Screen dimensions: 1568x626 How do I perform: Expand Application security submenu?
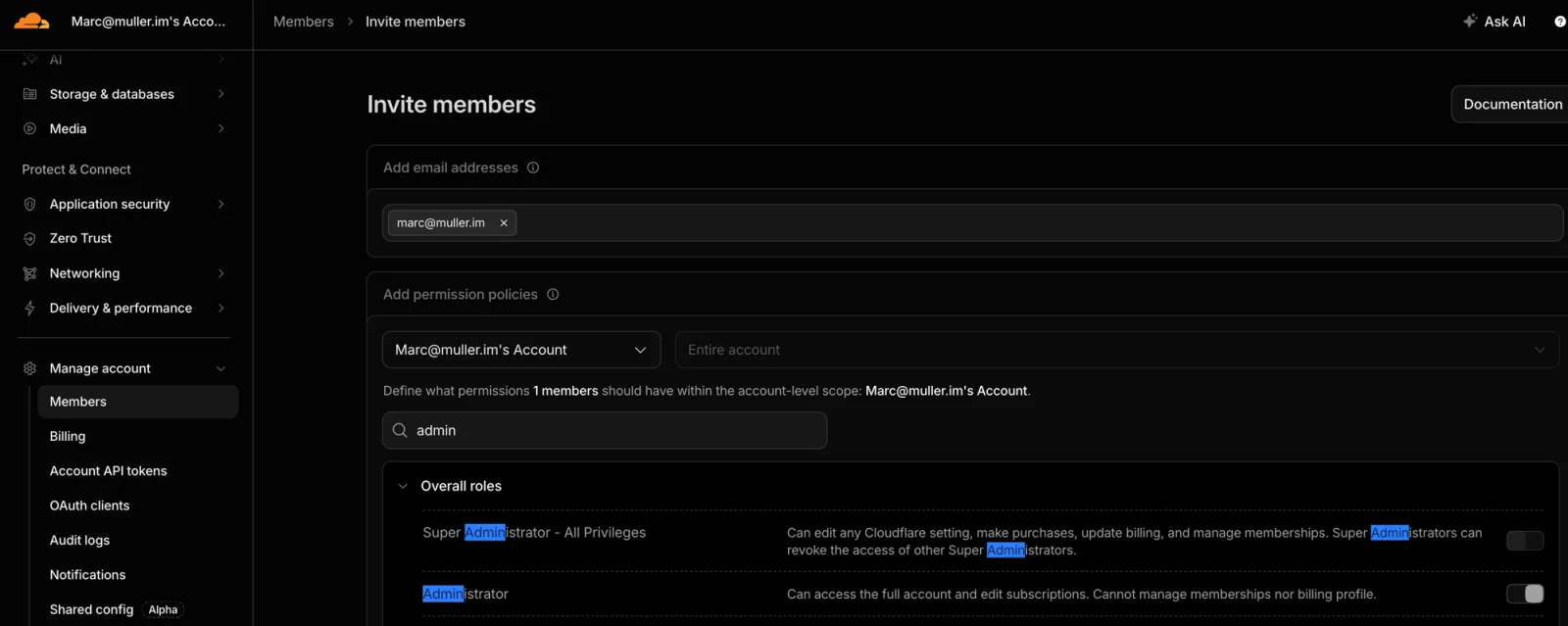pos(220,204)
